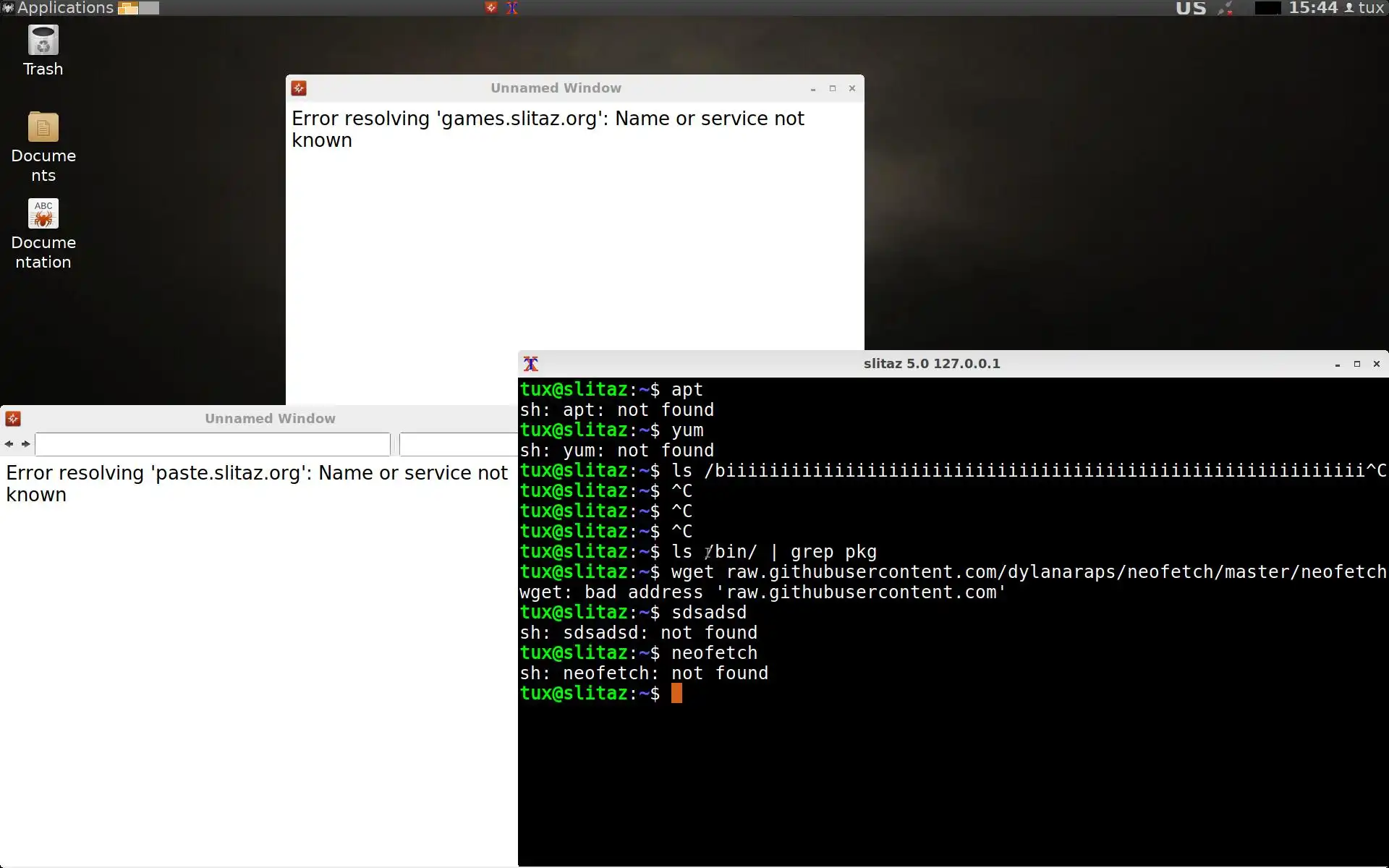
Task: Open the tux user menu
Action: pos(1364,8)
